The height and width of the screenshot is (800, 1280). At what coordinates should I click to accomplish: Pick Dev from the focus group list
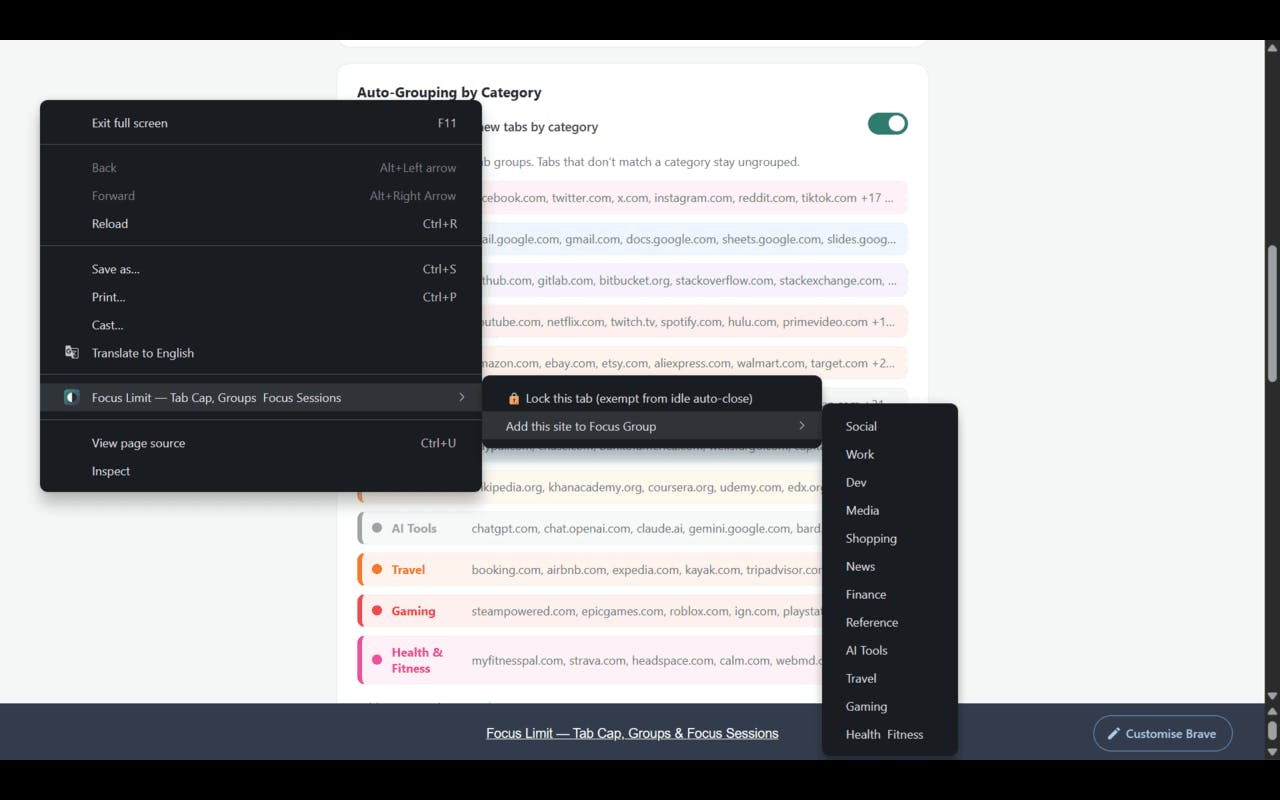point(890,482)
